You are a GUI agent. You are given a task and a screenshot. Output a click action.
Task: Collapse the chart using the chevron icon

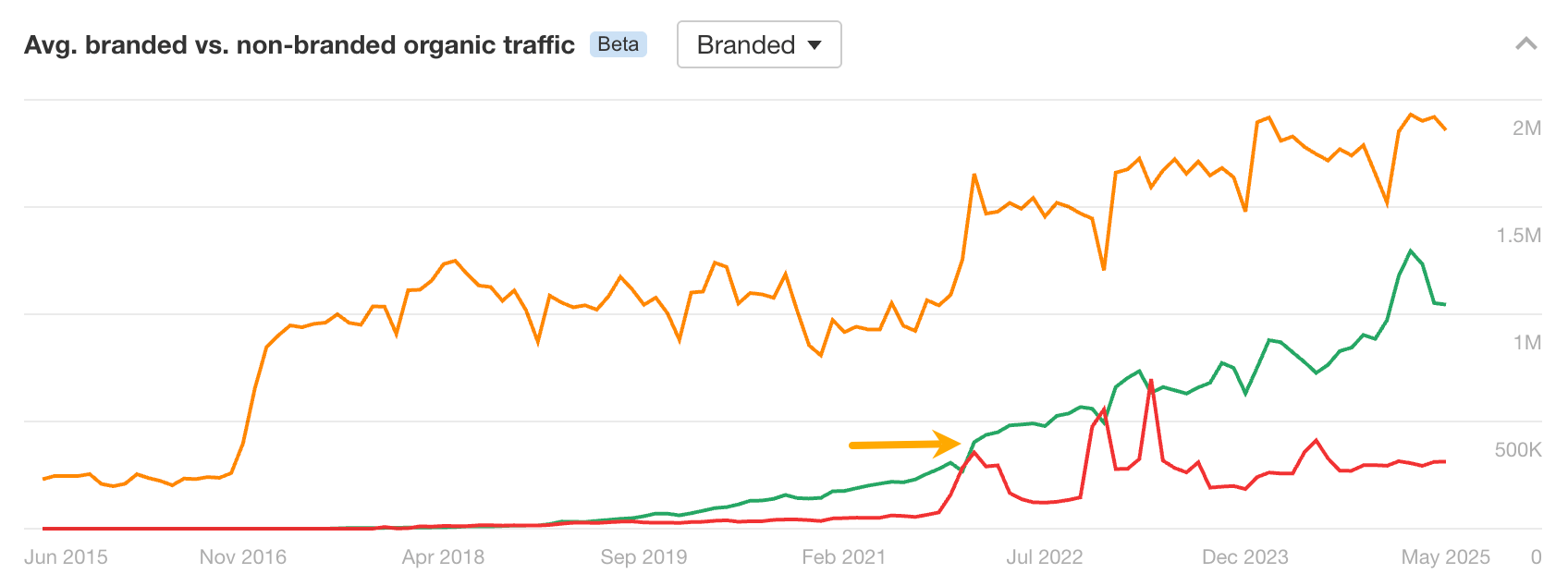point(1525,43)
